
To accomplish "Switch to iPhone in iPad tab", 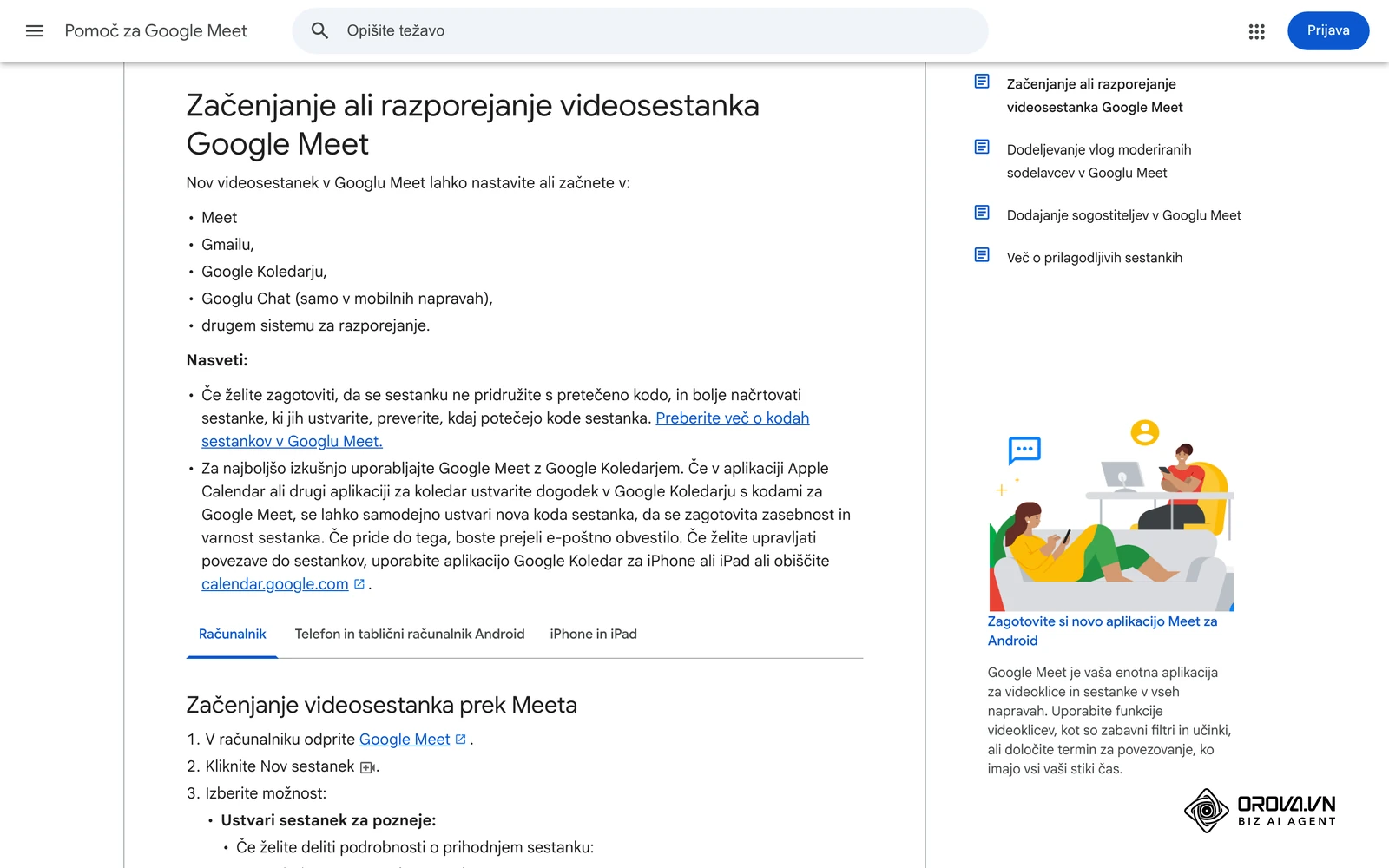I will point(593,635).
